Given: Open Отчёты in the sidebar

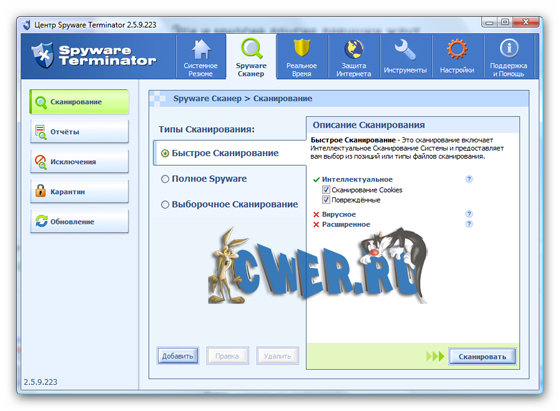Looking at the screenshot, I should pos(79,132).
